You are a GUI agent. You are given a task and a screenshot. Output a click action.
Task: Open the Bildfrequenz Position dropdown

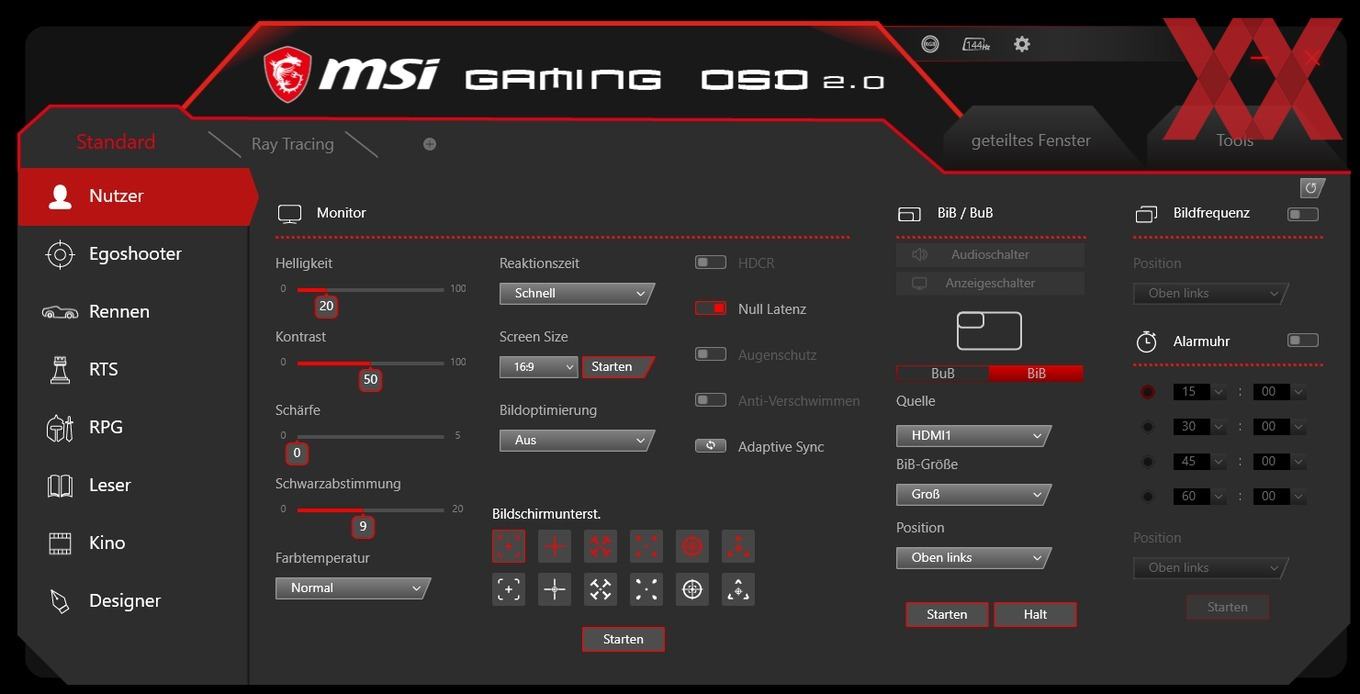[1211, 293]
